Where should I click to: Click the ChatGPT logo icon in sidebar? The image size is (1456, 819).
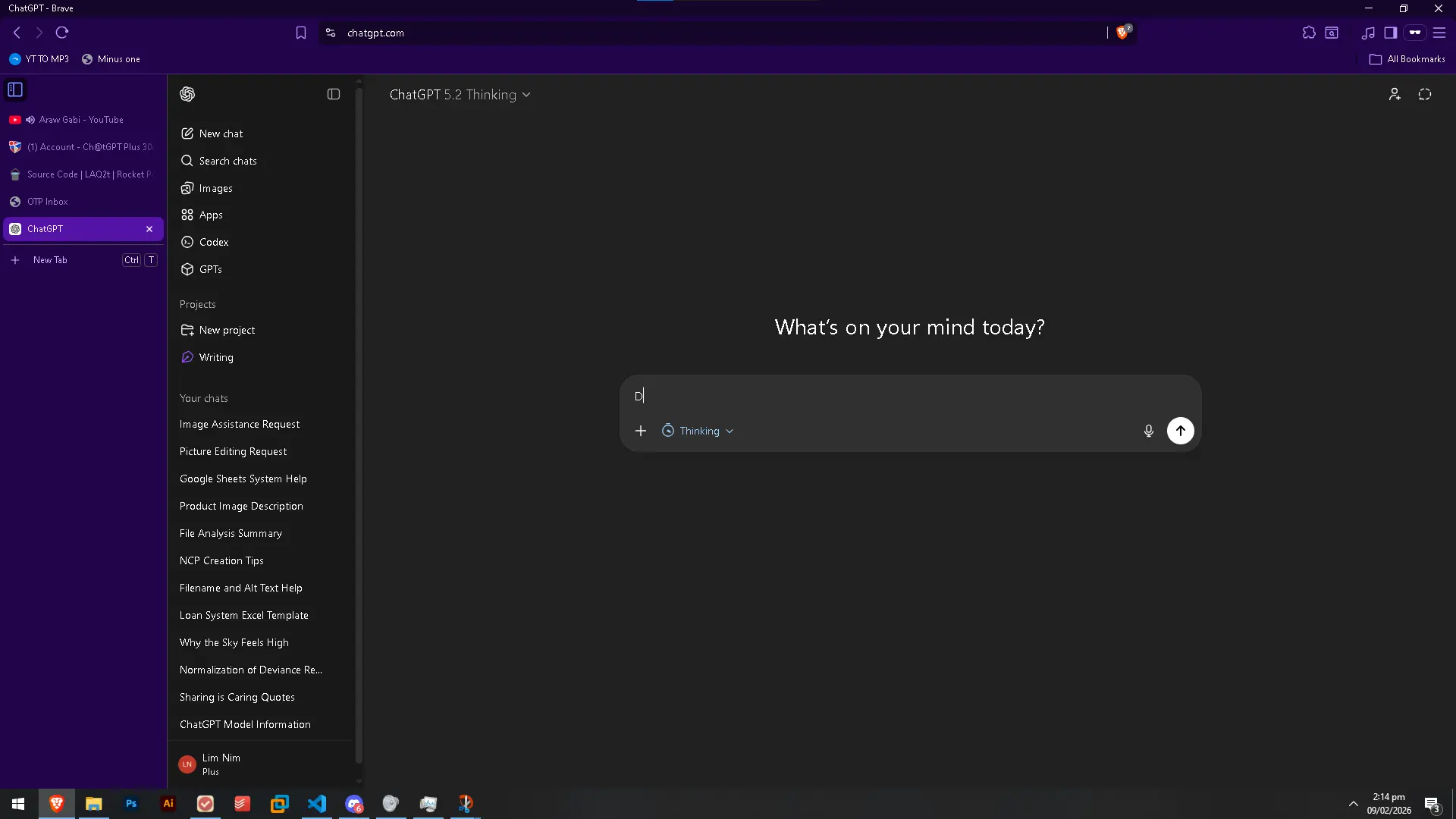[x=187, y=94]
